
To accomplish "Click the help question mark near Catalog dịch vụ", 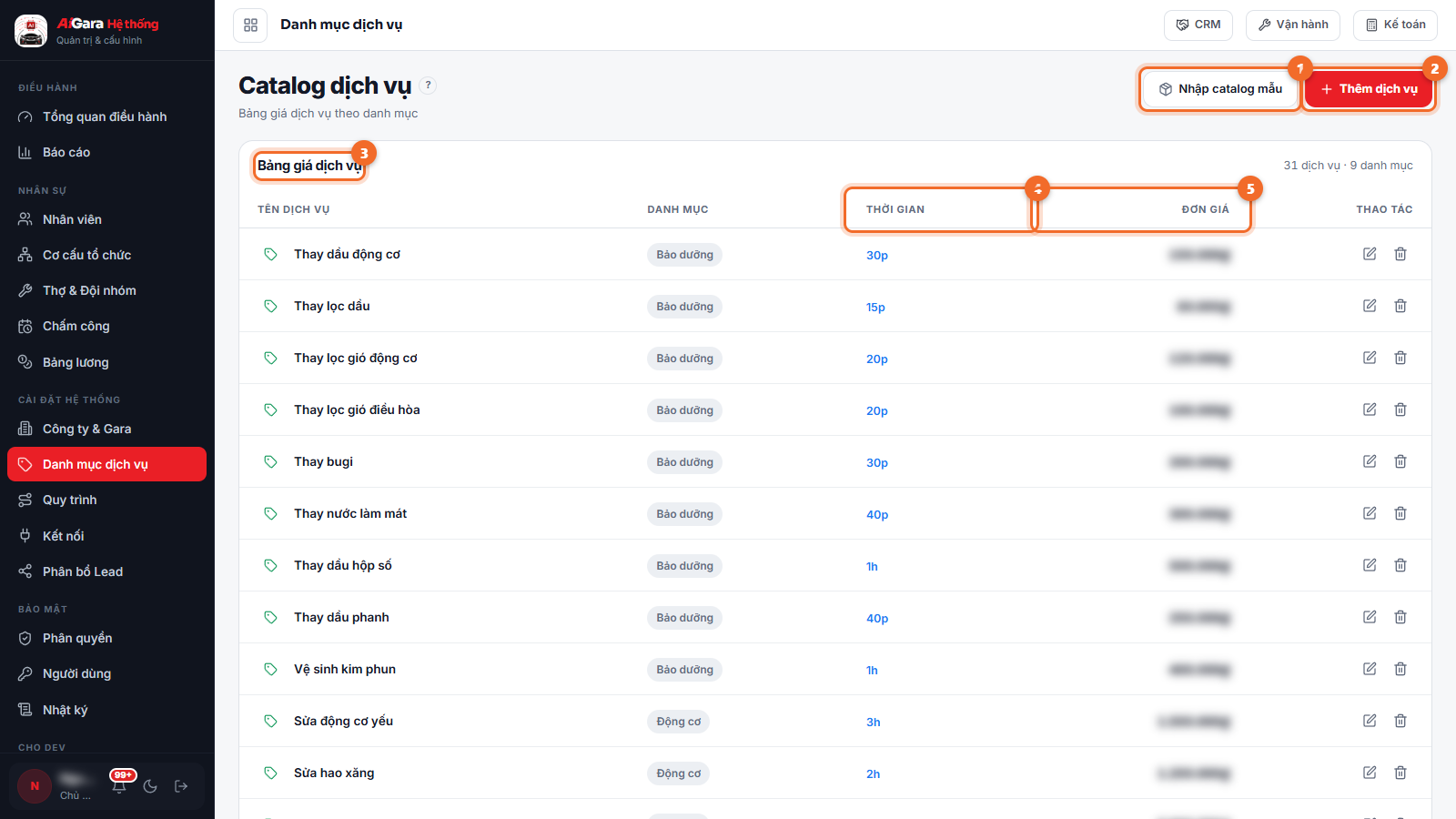I will (429, 85).
